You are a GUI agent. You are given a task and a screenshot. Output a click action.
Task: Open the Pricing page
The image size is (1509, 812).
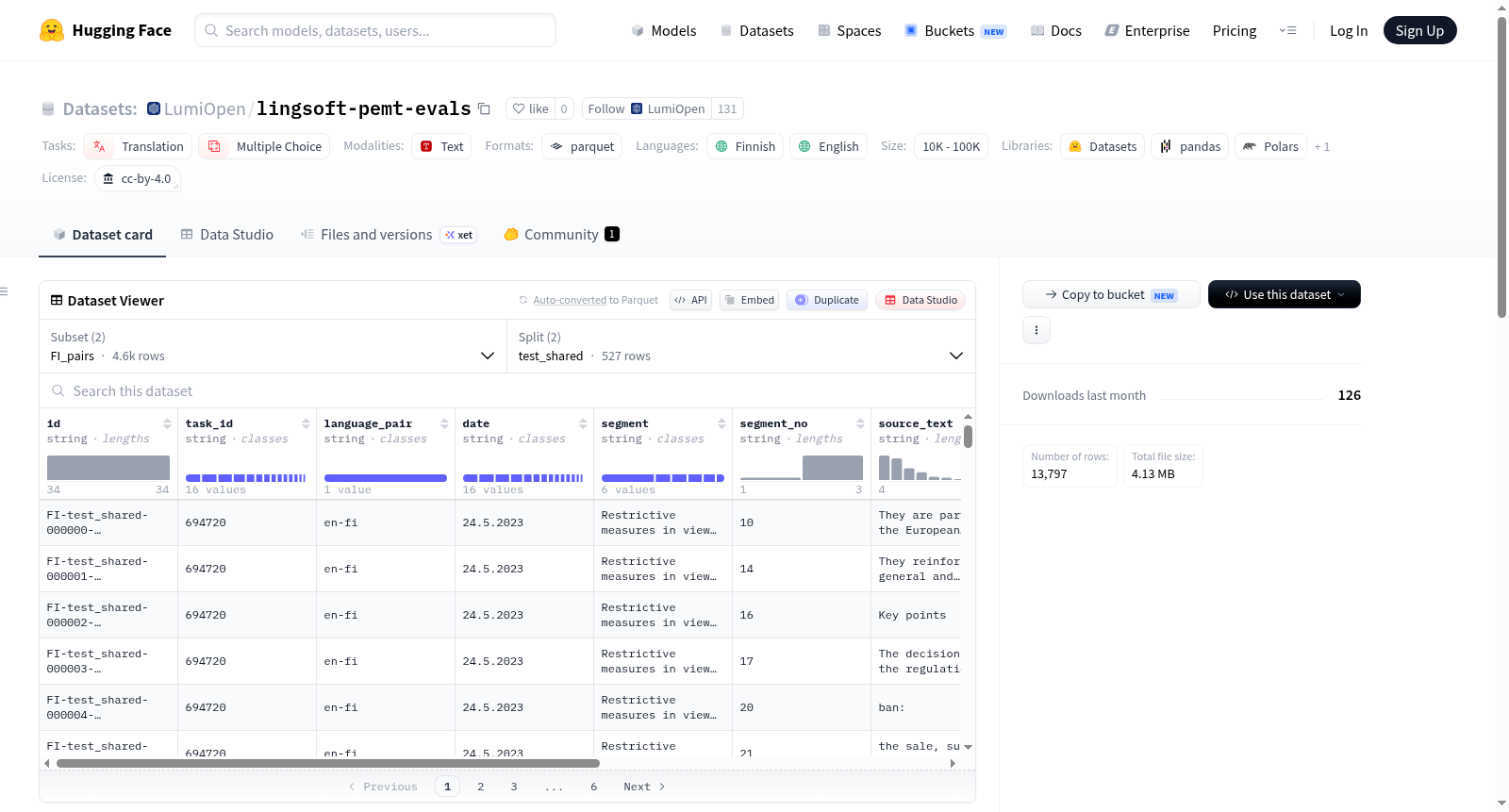[1235, 30]
